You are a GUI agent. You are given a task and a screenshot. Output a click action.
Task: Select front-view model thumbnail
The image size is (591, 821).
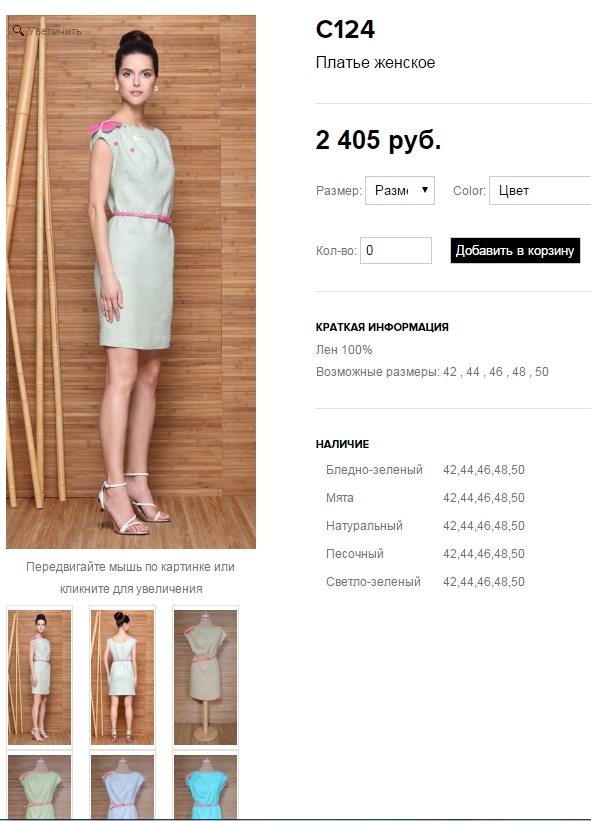pyautogui.click(x=39, y=676)
